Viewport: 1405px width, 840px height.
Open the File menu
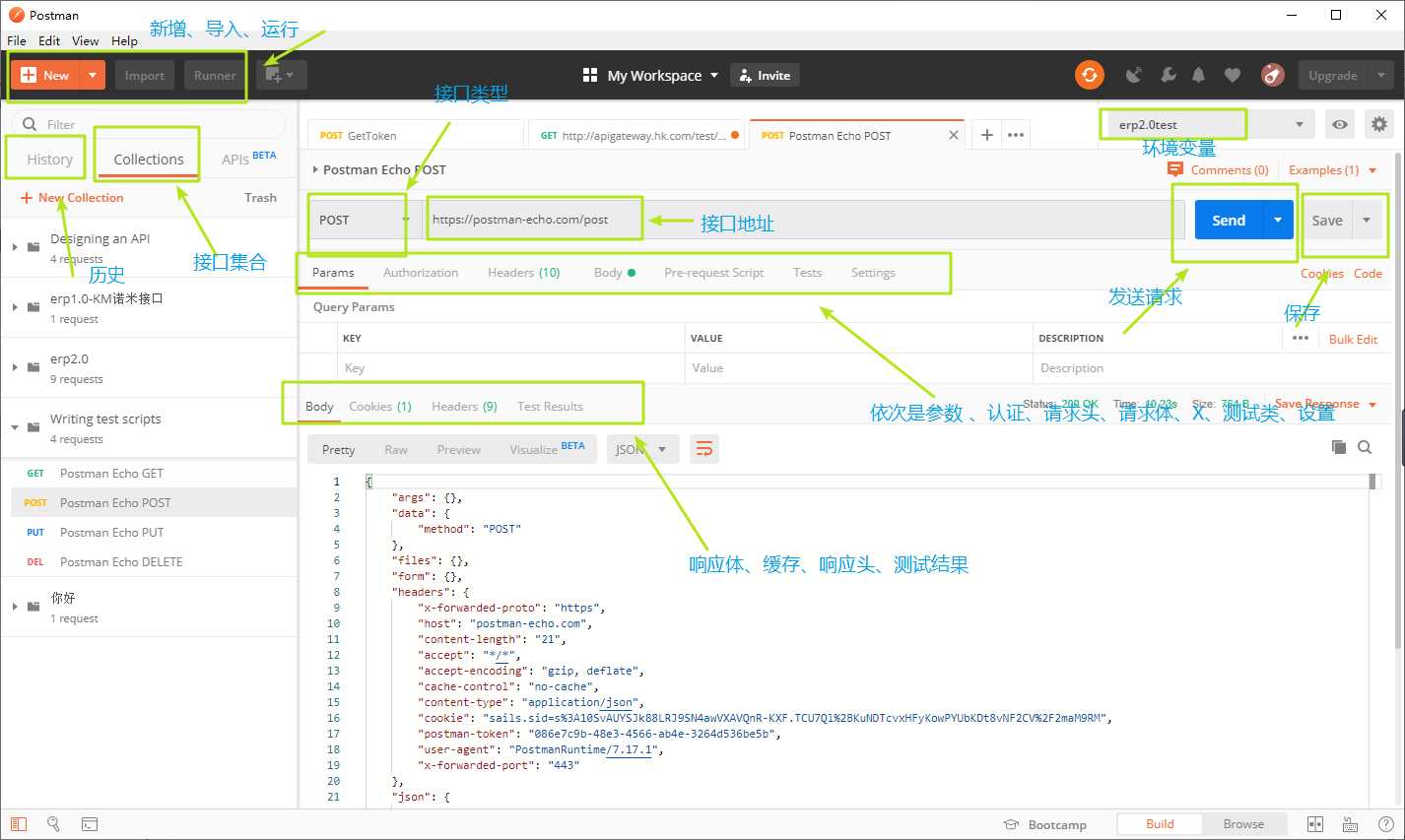tap(17, 40)
